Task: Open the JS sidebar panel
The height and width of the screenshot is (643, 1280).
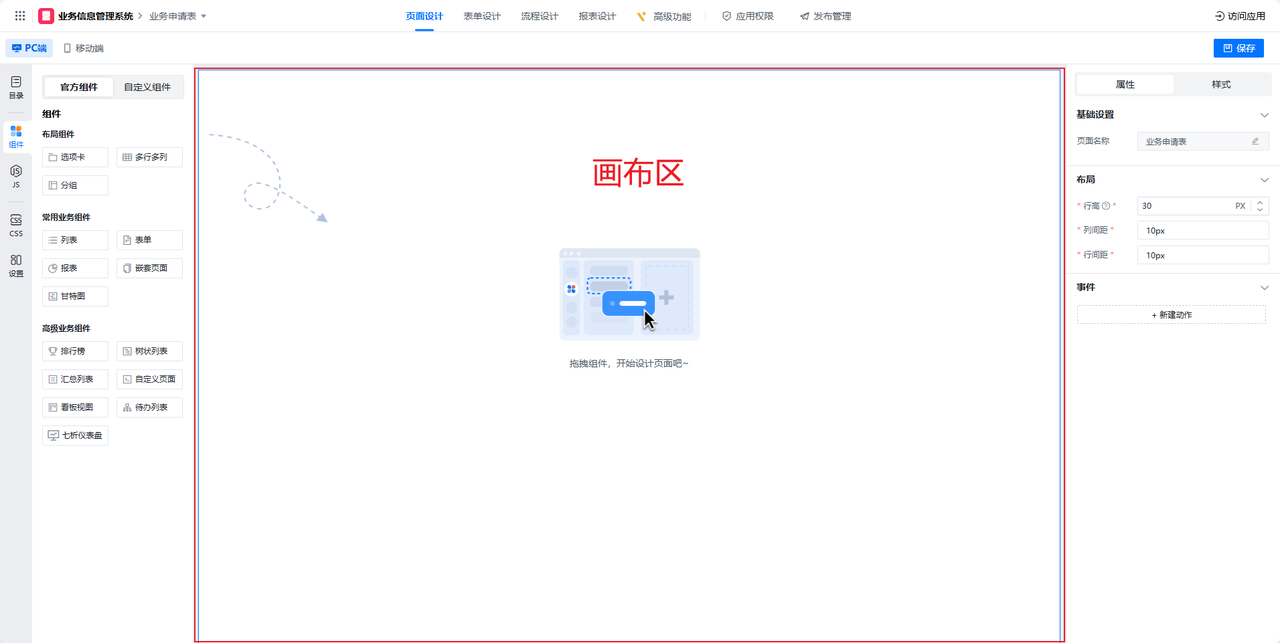Action: pos(16,176)
